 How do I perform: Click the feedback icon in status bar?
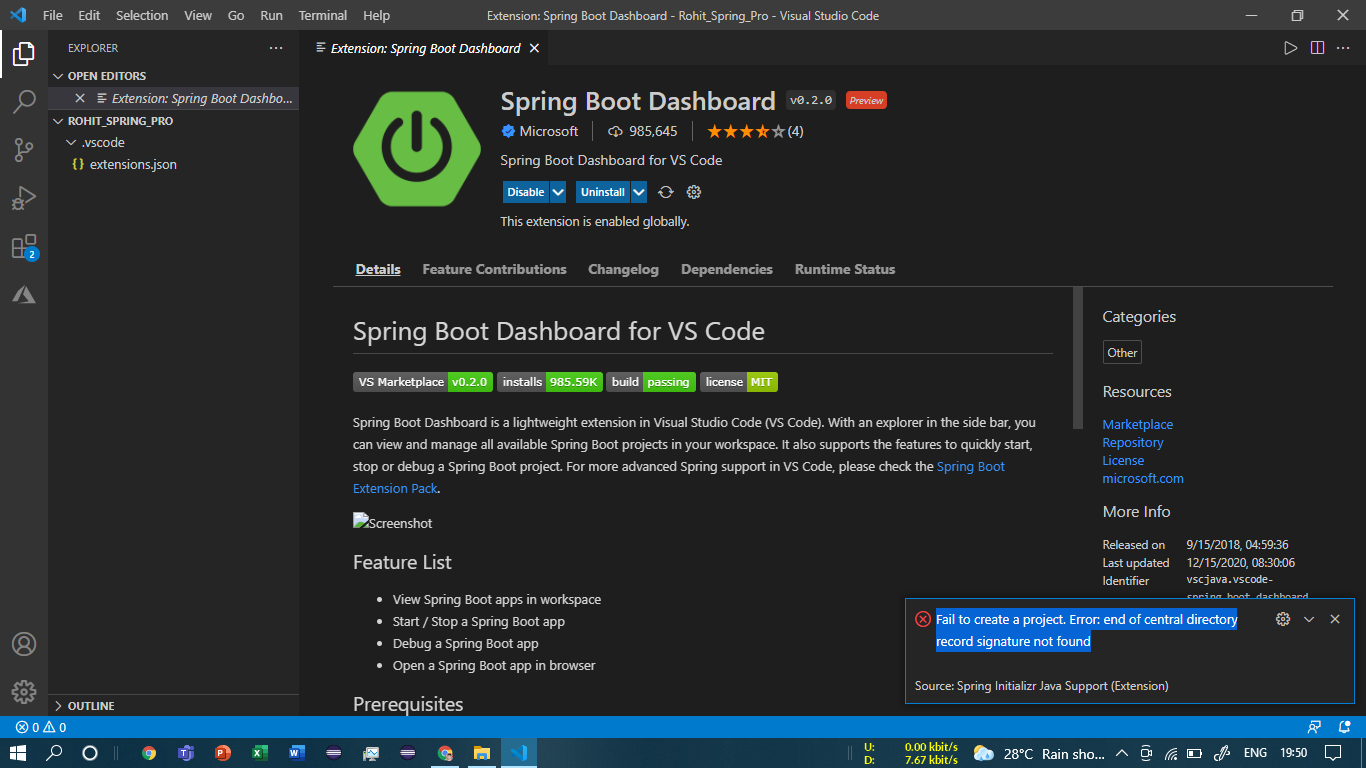pyautogui.click(x=1315, y=727)
